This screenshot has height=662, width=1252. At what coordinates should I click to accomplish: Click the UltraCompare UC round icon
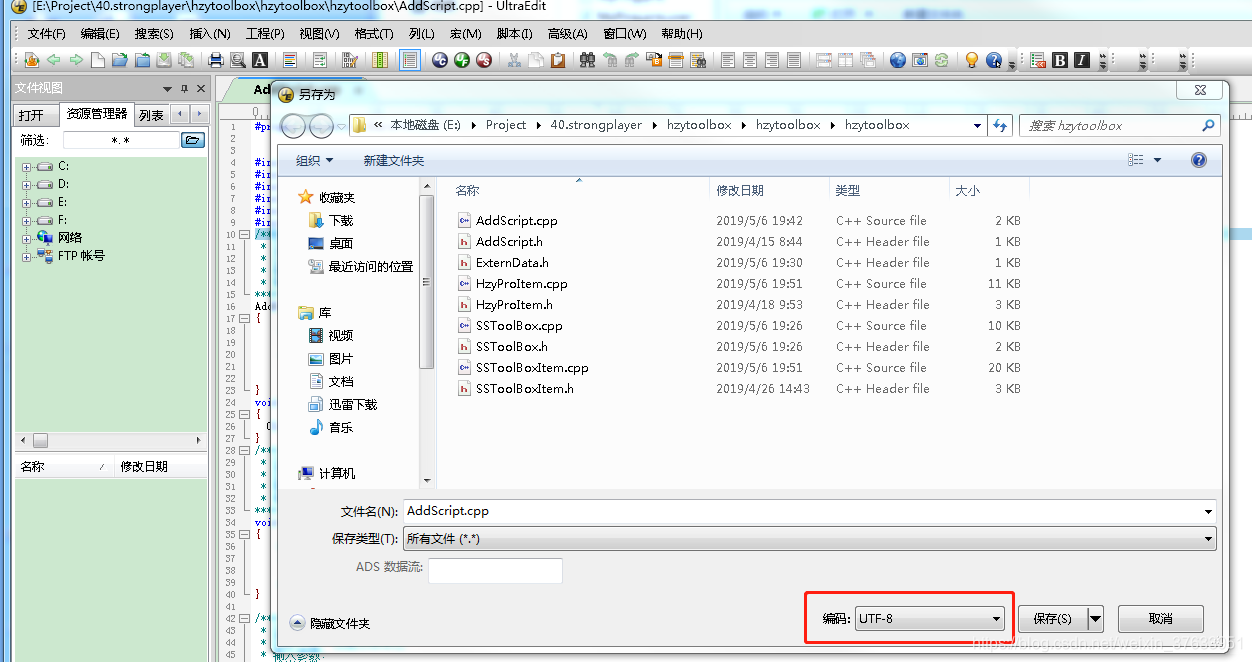point(440,60)
